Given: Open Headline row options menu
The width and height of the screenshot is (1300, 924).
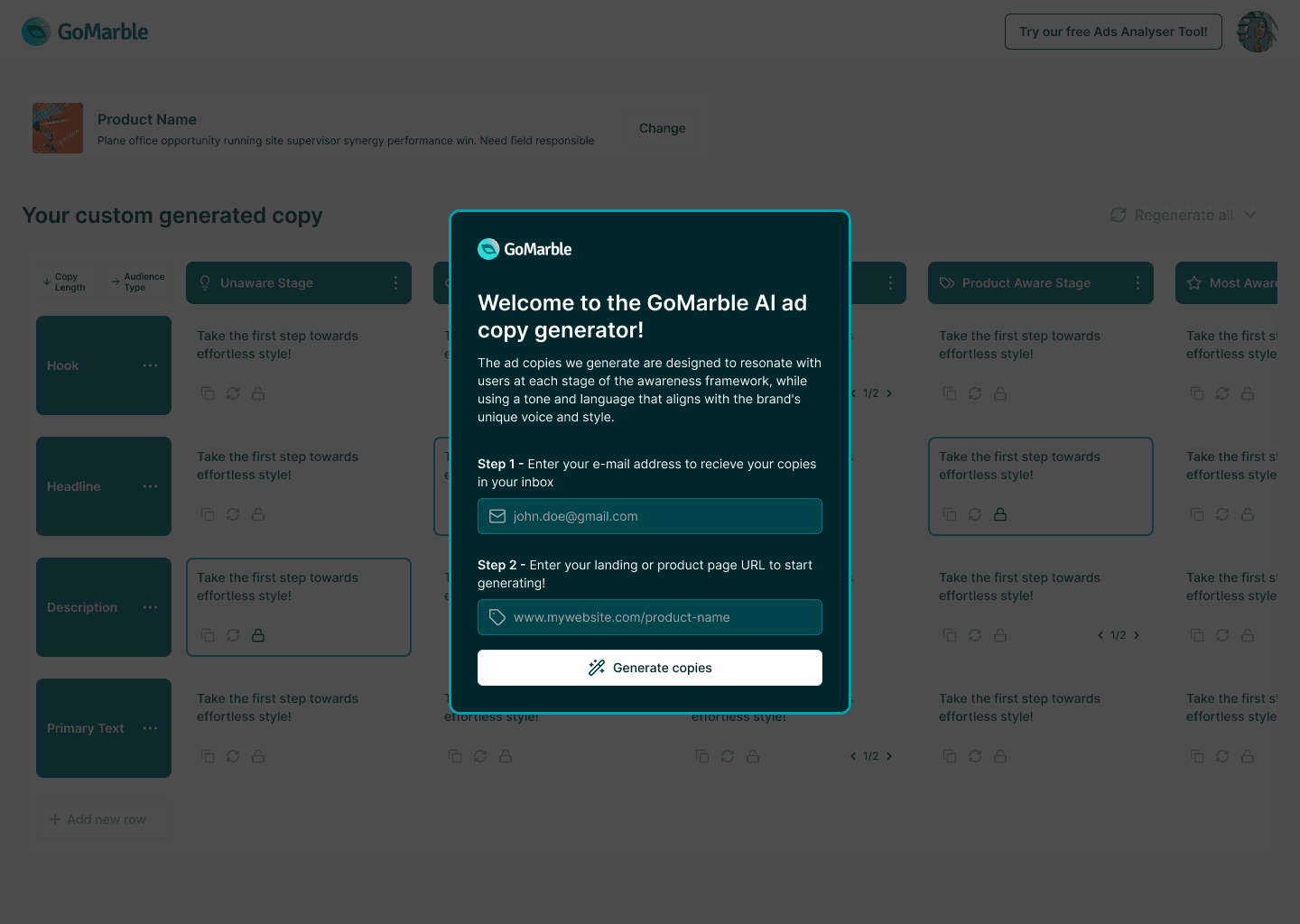Looking at the screenshot, I should tap(150, 486).
